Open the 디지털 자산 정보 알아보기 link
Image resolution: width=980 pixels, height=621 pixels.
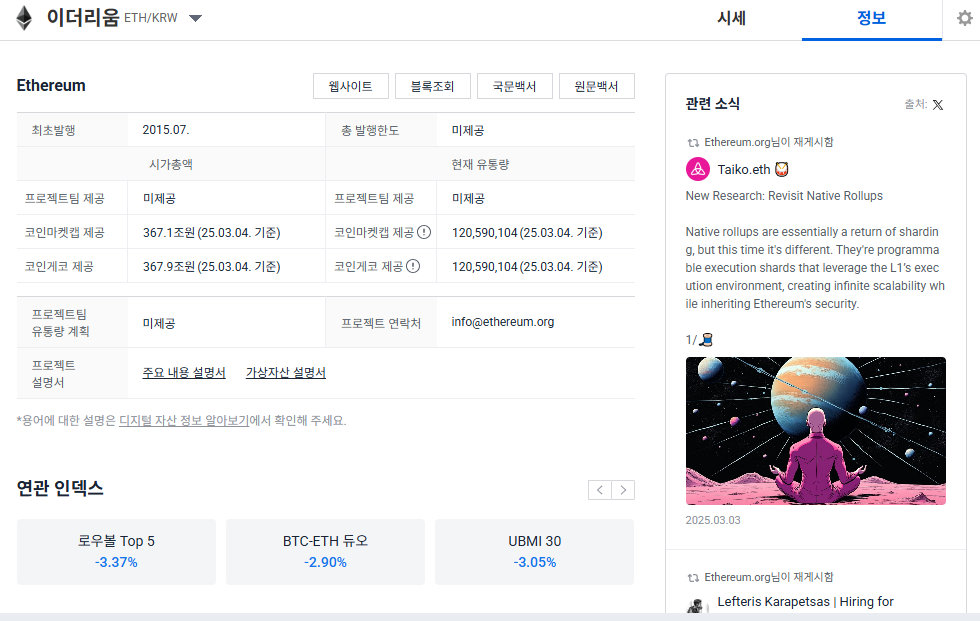(x=184, y=420)
